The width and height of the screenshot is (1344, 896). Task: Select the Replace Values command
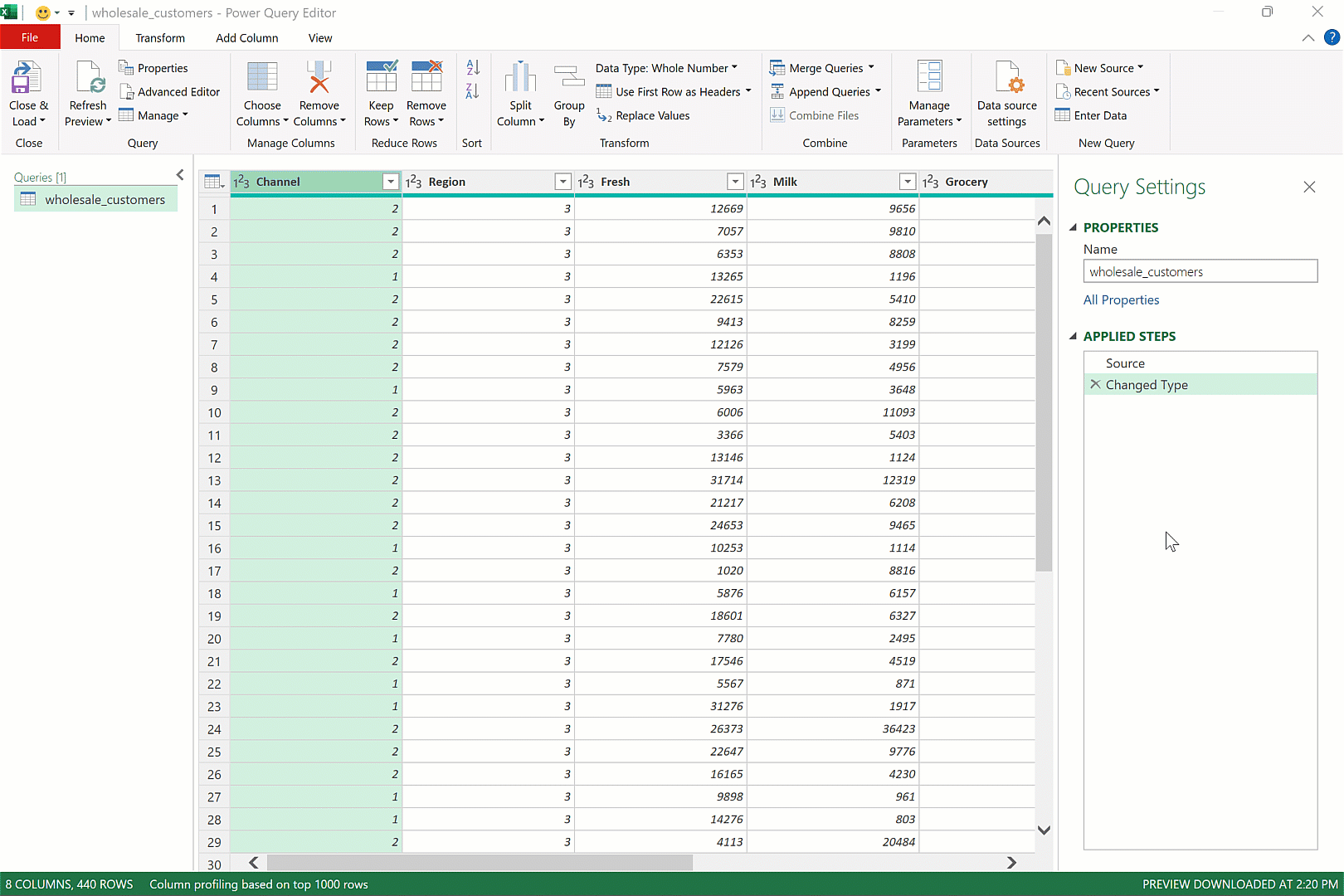click(x=651, y=115)
